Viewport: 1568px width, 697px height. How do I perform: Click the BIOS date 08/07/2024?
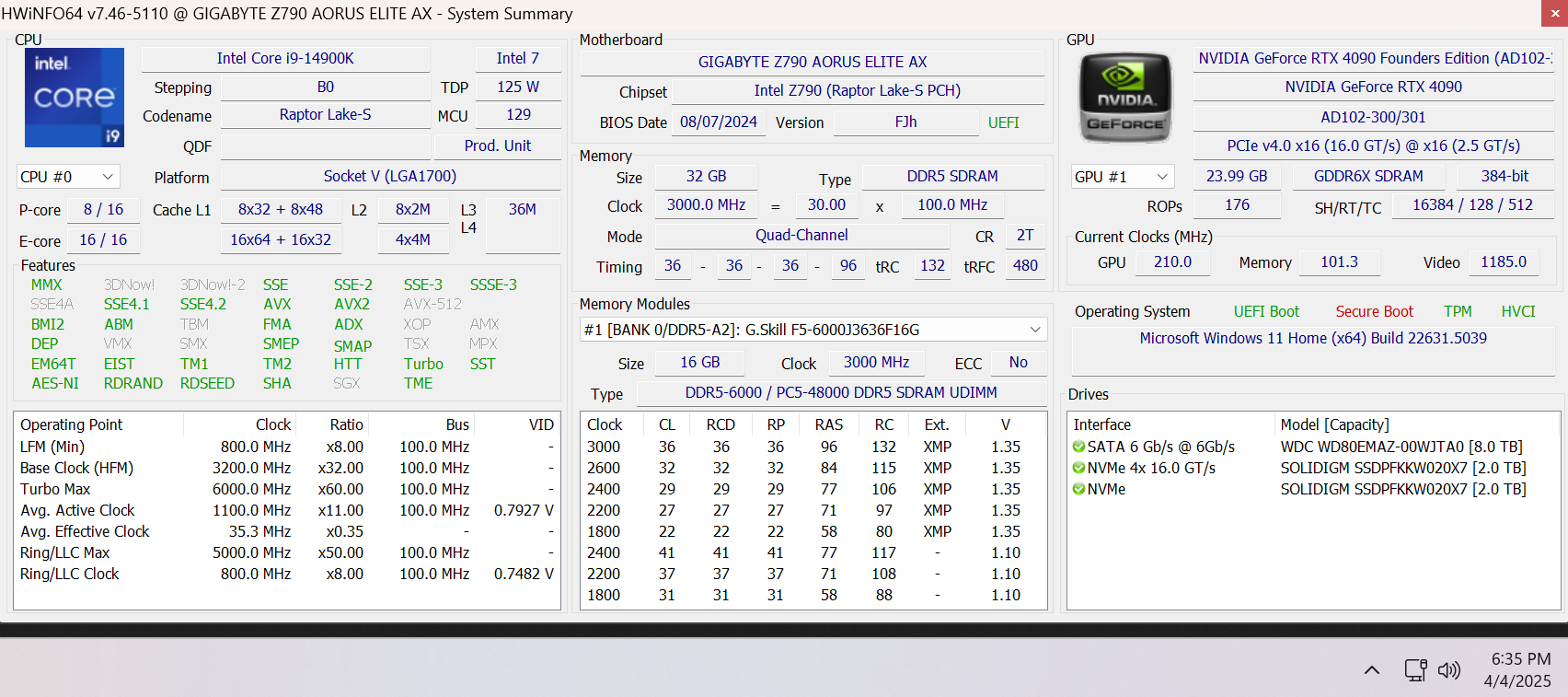coord(719,122)
